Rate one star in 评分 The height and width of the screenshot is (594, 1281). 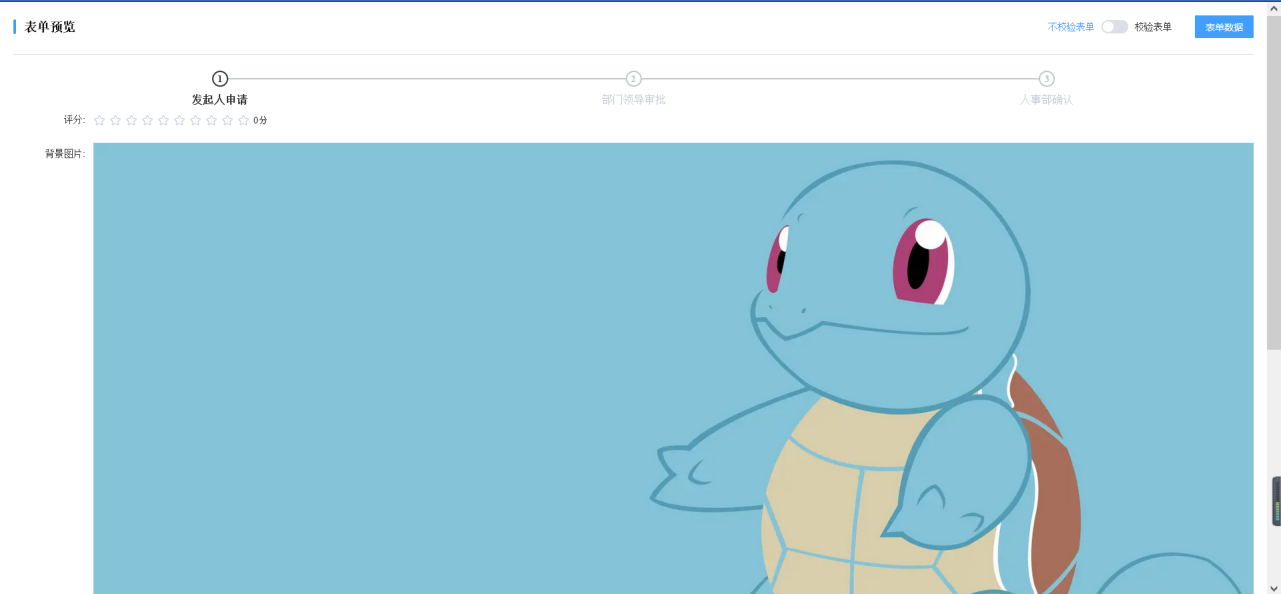100,120
